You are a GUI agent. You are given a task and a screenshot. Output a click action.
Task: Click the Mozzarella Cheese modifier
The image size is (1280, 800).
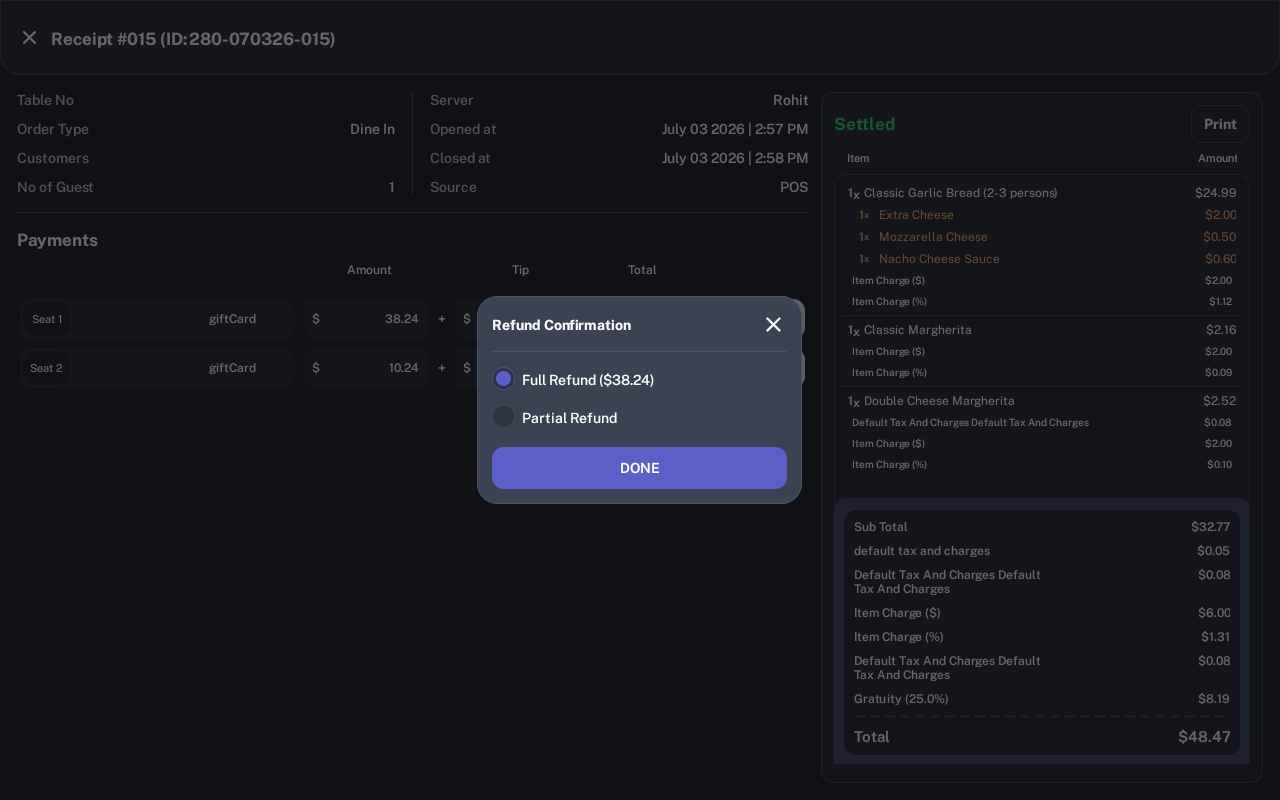933,237
